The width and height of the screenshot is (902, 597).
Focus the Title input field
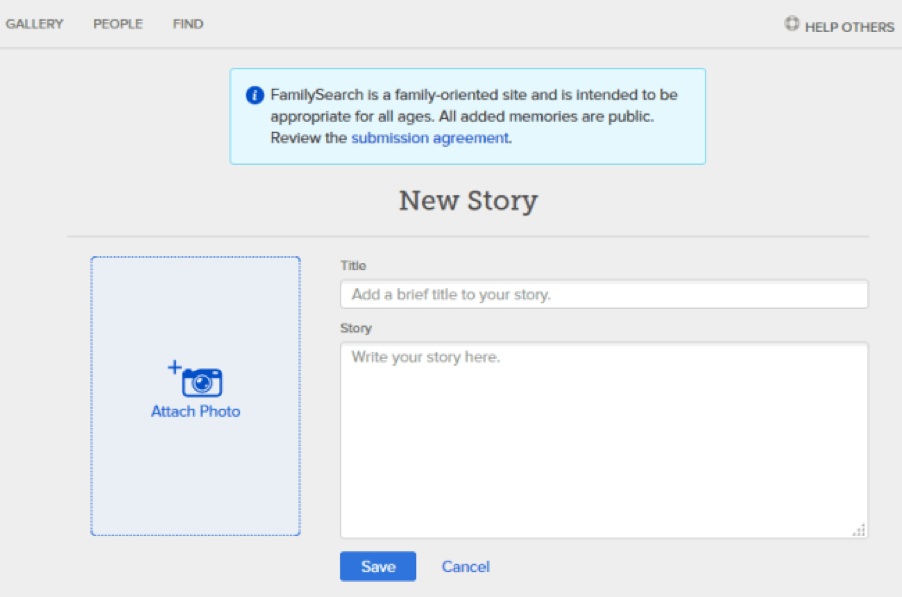pyautogui.click(x=604, y=294)
